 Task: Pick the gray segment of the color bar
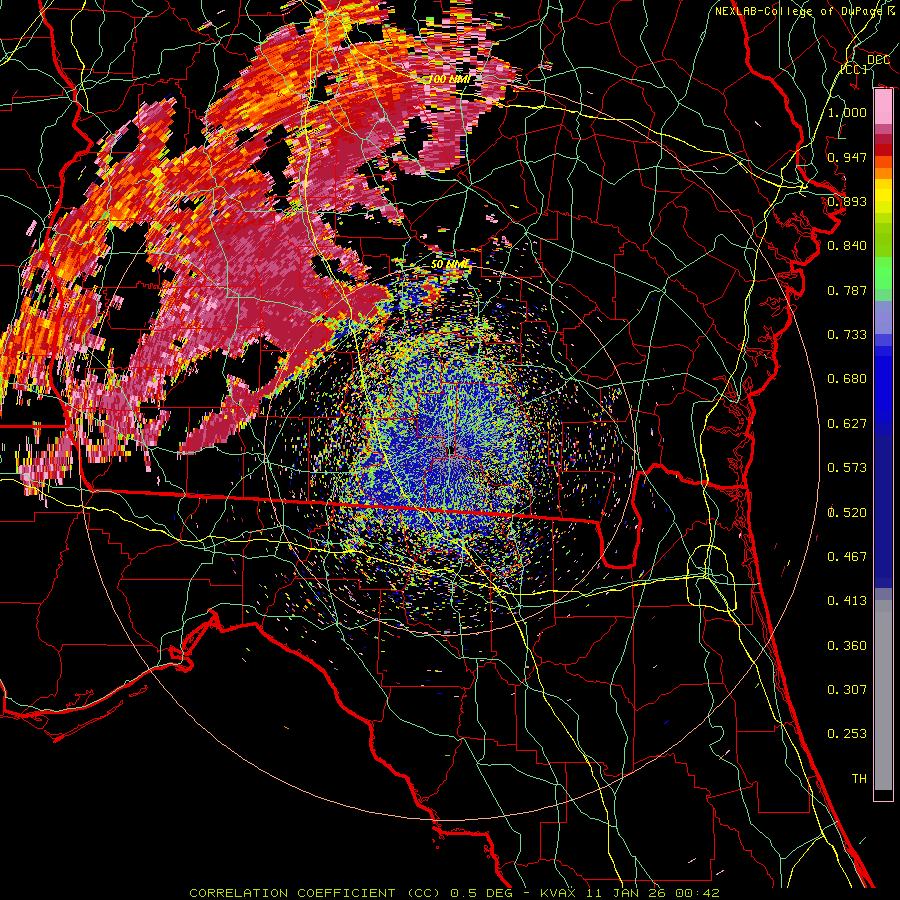(x=883, y=695)
